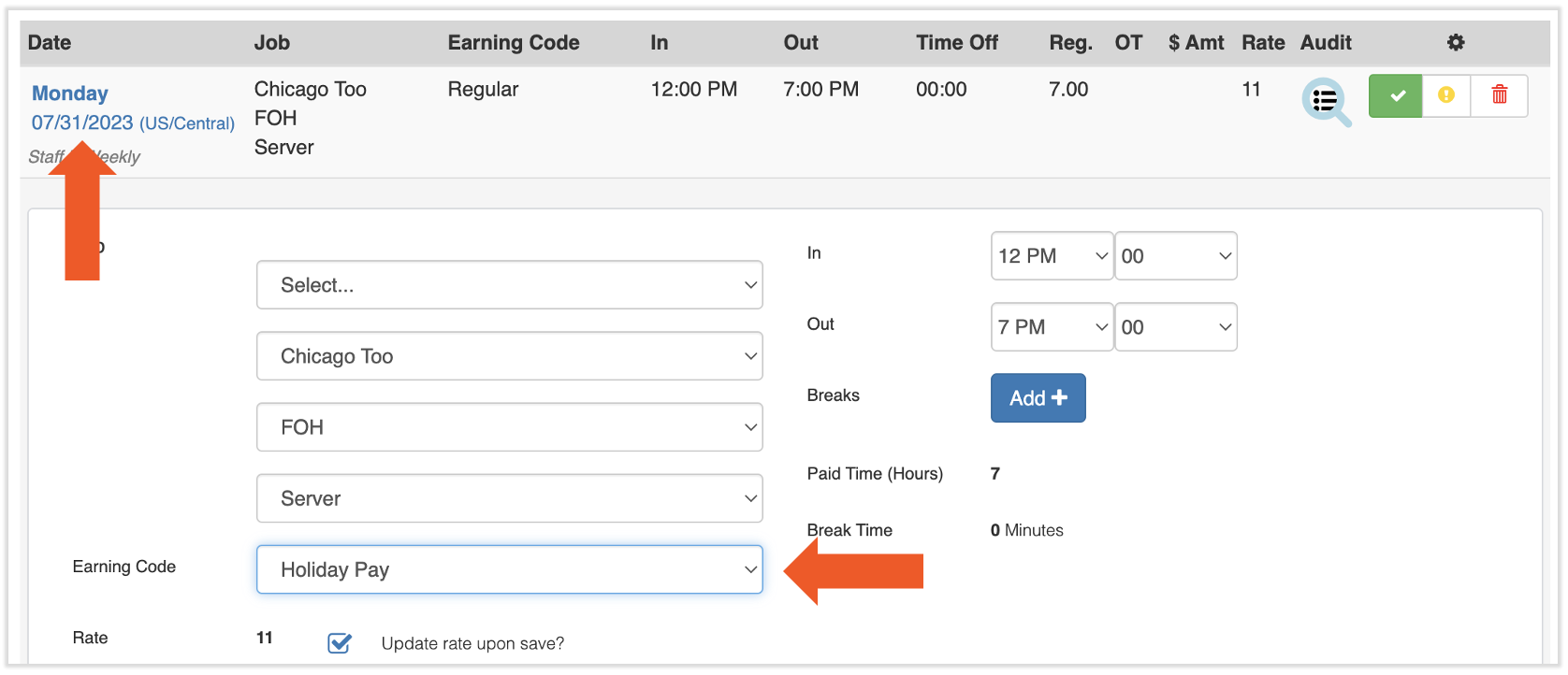1568x675 pixels.
Task: Open the FOH department dropdown
Action: click(x=509, y=427)
